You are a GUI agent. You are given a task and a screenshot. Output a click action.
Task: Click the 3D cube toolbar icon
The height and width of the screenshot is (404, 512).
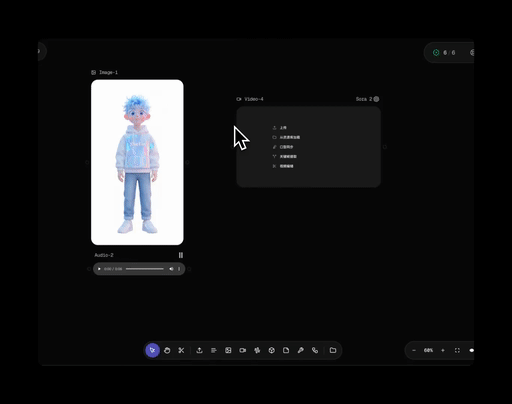(272, 350)
